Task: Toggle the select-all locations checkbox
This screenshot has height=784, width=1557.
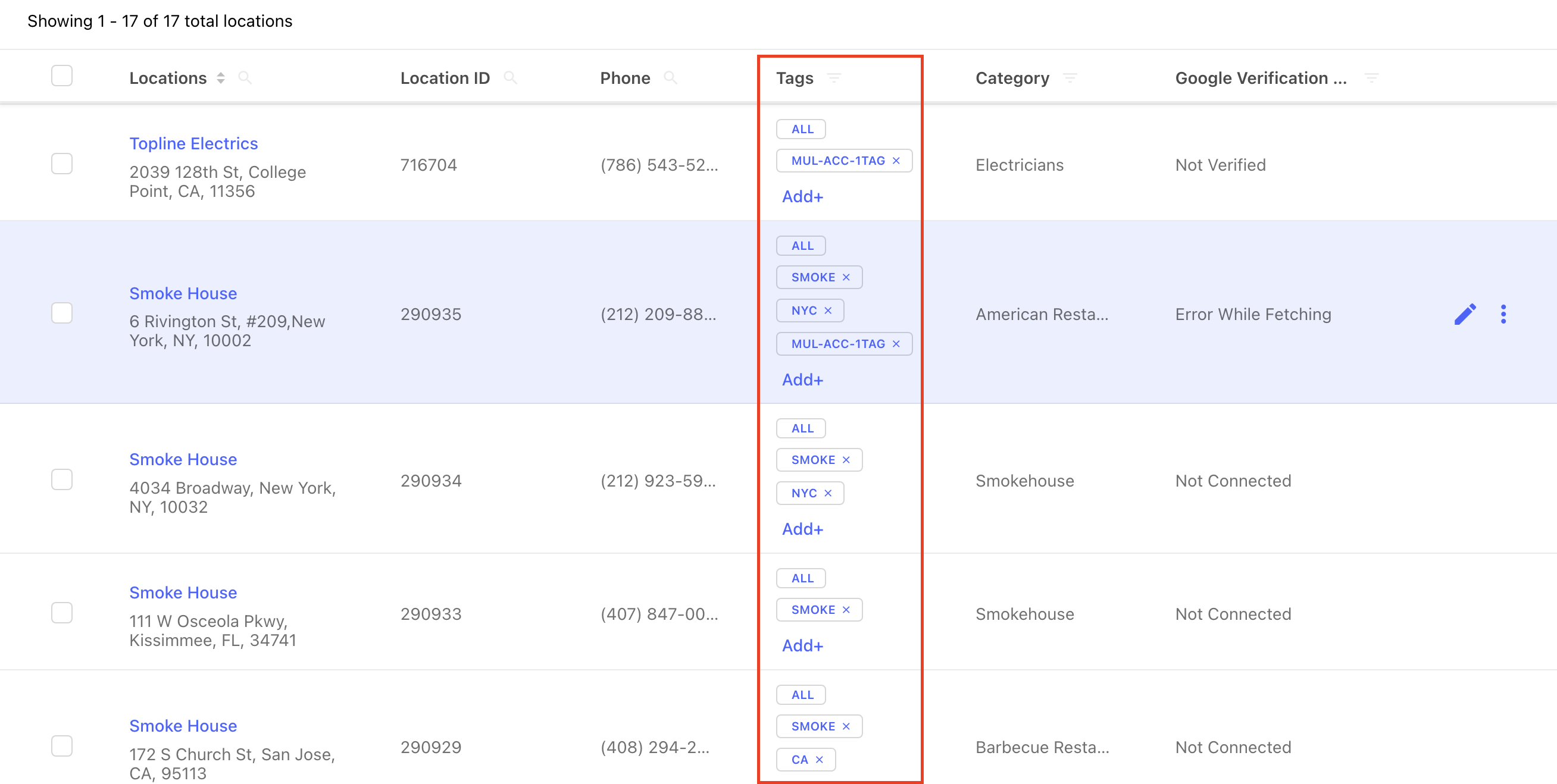Action: click(x=62, y=76)
